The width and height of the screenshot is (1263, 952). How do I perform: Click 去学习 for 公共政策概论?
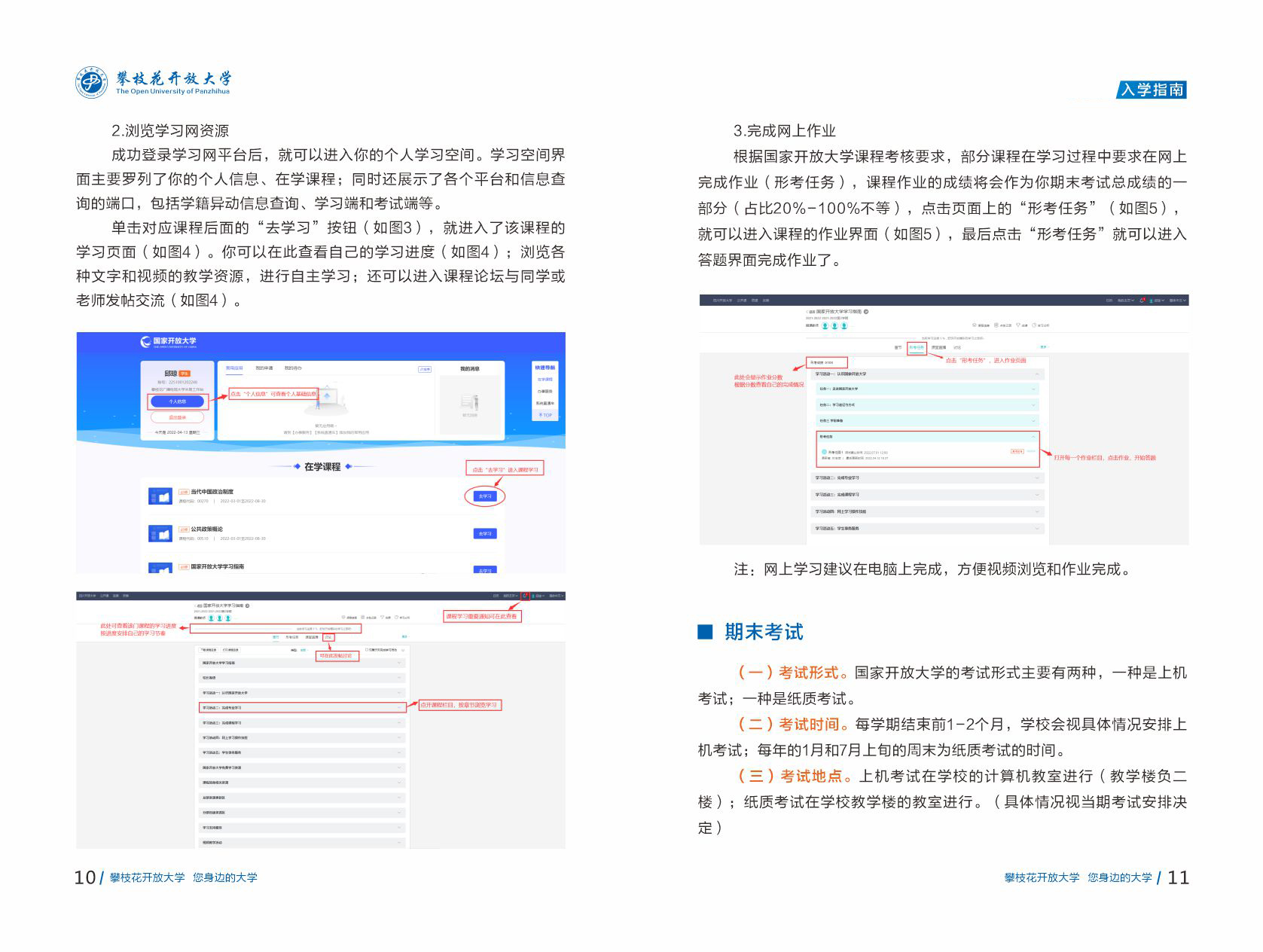[484, 534]
